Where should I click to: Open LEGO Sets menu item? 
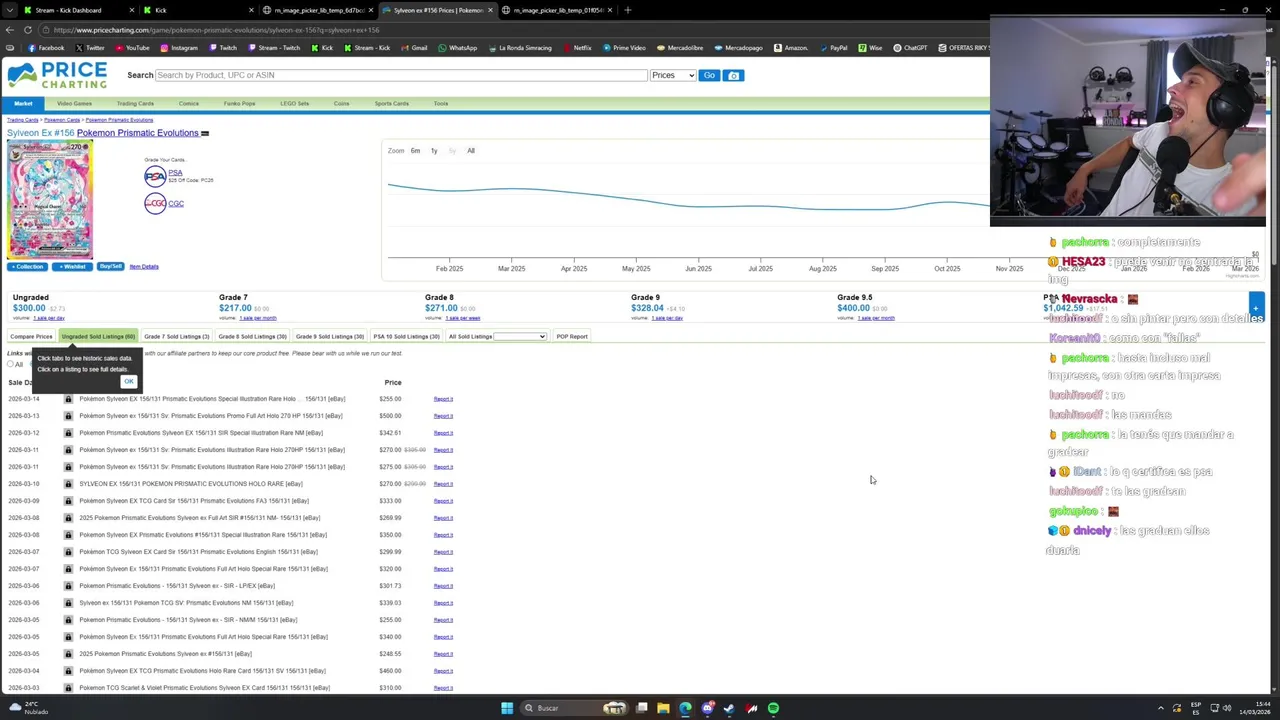point(295,103)
